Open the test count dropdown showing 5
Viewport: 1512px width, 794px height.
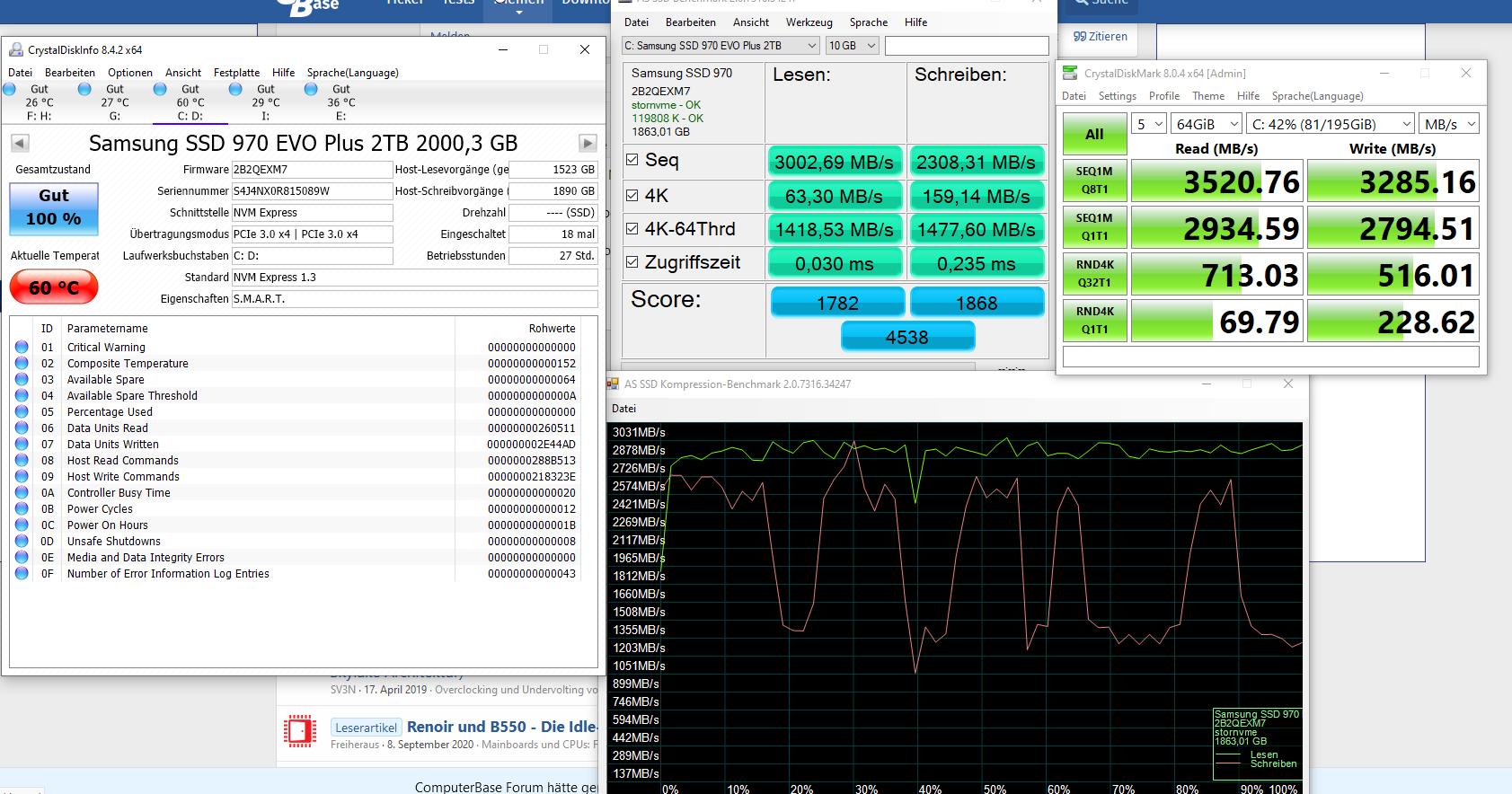(1149, 124)
